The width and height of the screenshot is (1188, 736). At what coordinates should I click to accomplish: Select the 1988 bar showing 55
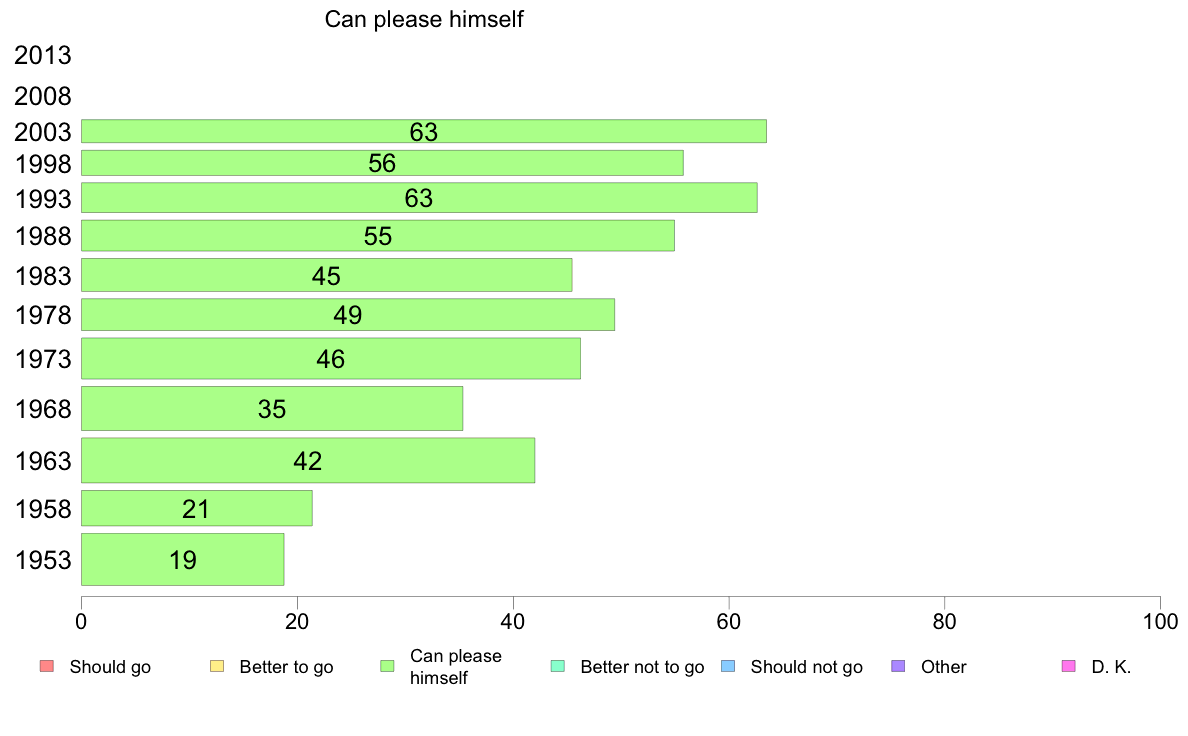point(377,236)
